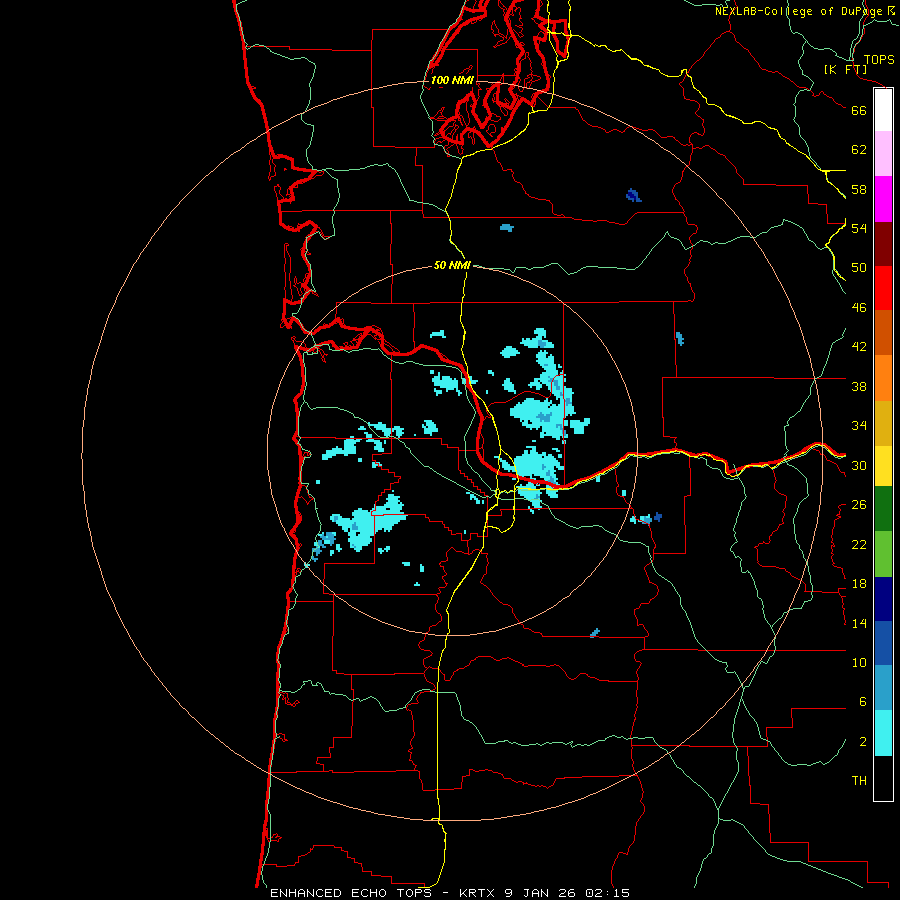This screenshot has width=900, height=900.
Task: Click the white swatch in the tops legend
Action: (x=883, y=110)
